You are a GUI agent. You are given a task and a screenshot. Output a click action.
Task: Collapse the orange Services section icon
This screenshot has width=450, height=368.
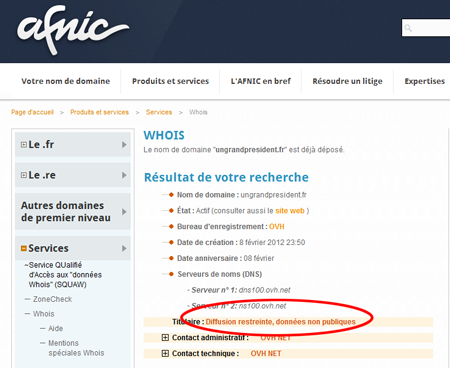point(24,248)
